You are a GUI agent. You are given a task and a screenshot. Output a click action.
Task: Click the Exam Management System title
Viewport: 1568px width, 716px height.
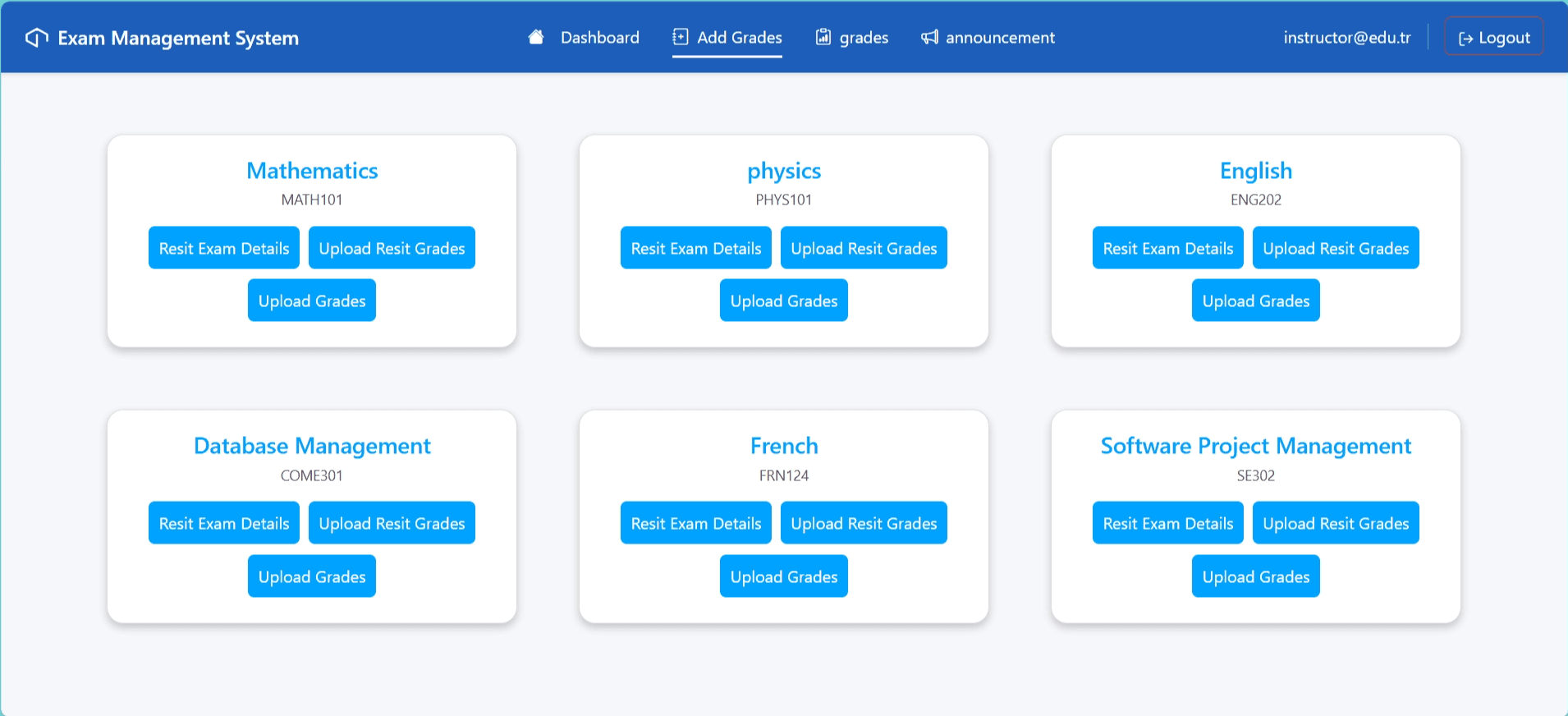pos(178,38)
